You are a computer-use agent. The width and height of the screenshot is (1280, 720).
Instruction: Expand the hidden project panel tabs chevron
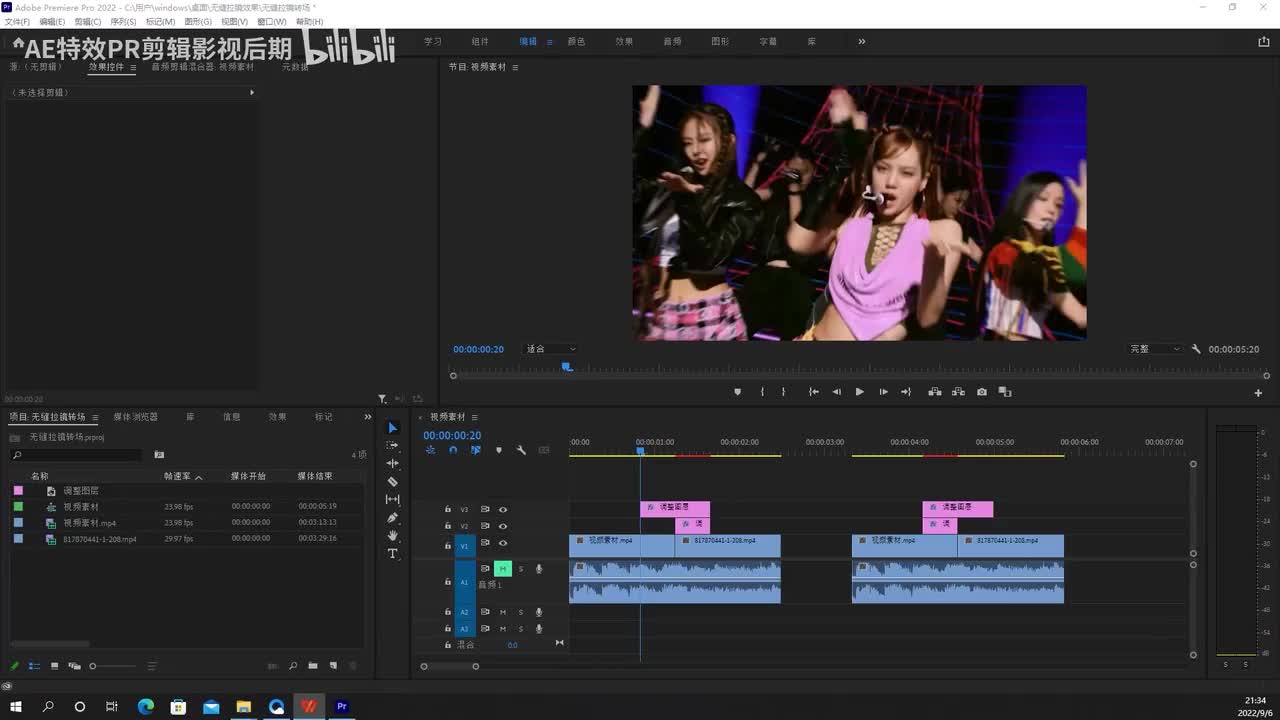[x=367, y=417]
